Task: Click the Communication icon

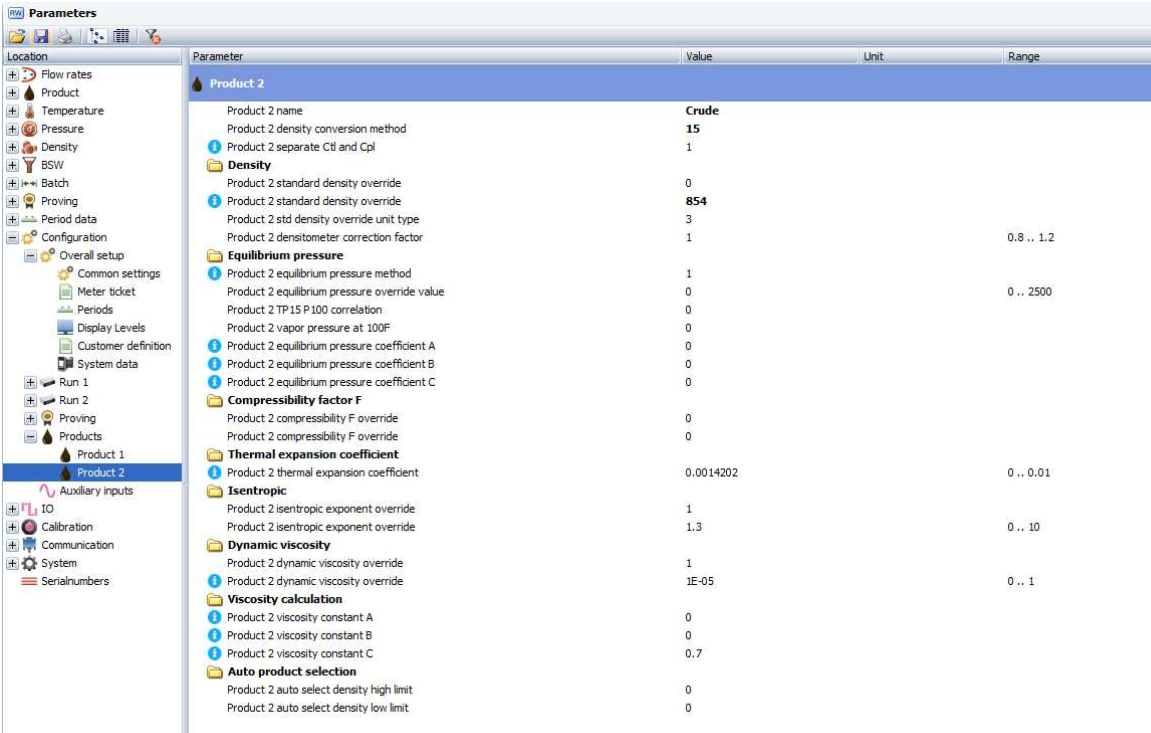Action: pyautogui.click(x=29, y=544)
